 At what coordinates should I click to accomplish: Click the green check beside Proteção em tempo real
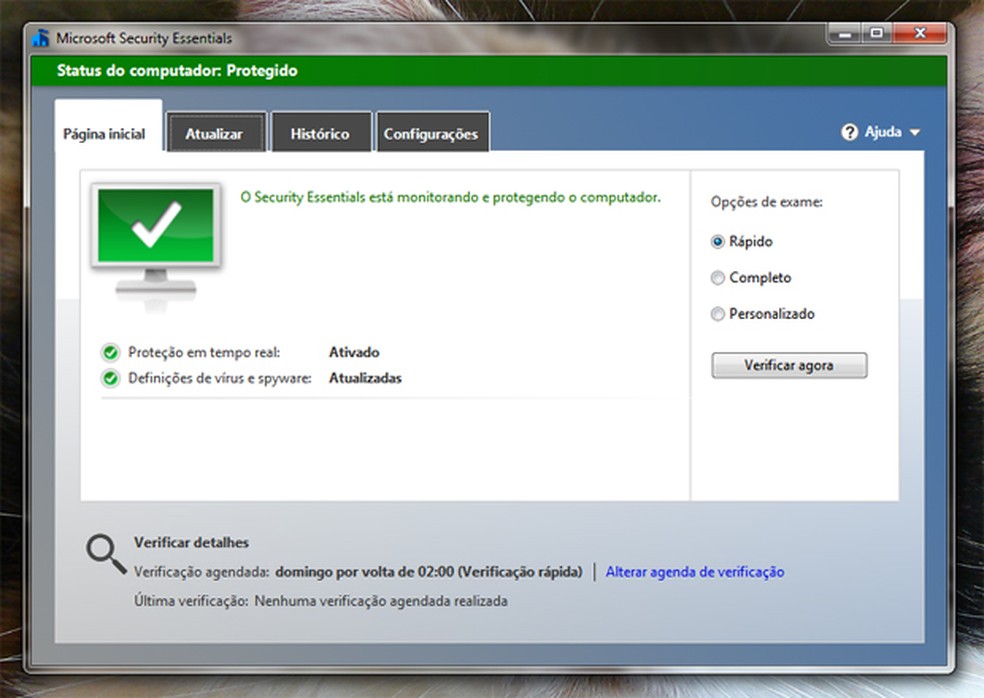point(110,352)
